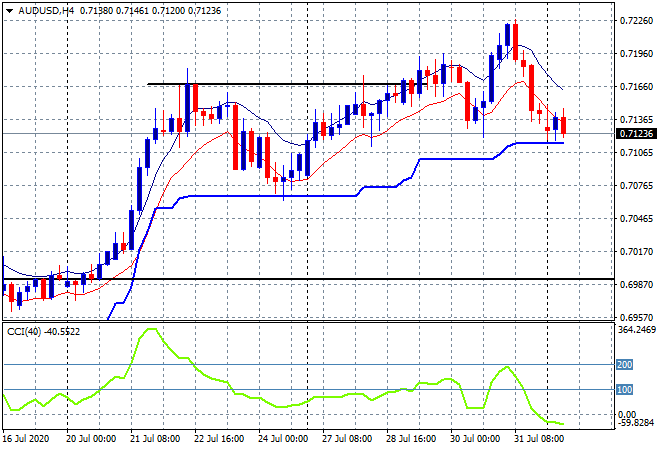
Task: Click the CCI 100 level label
Action: tap(624, 389)
